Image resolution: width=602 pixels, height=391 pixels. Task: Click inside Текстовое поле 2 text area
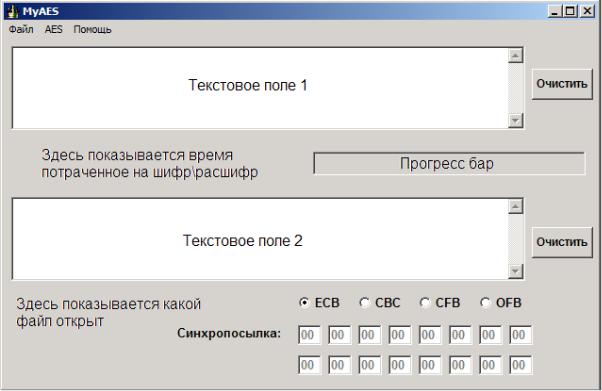pyautogui.click(x=260, y=239)
